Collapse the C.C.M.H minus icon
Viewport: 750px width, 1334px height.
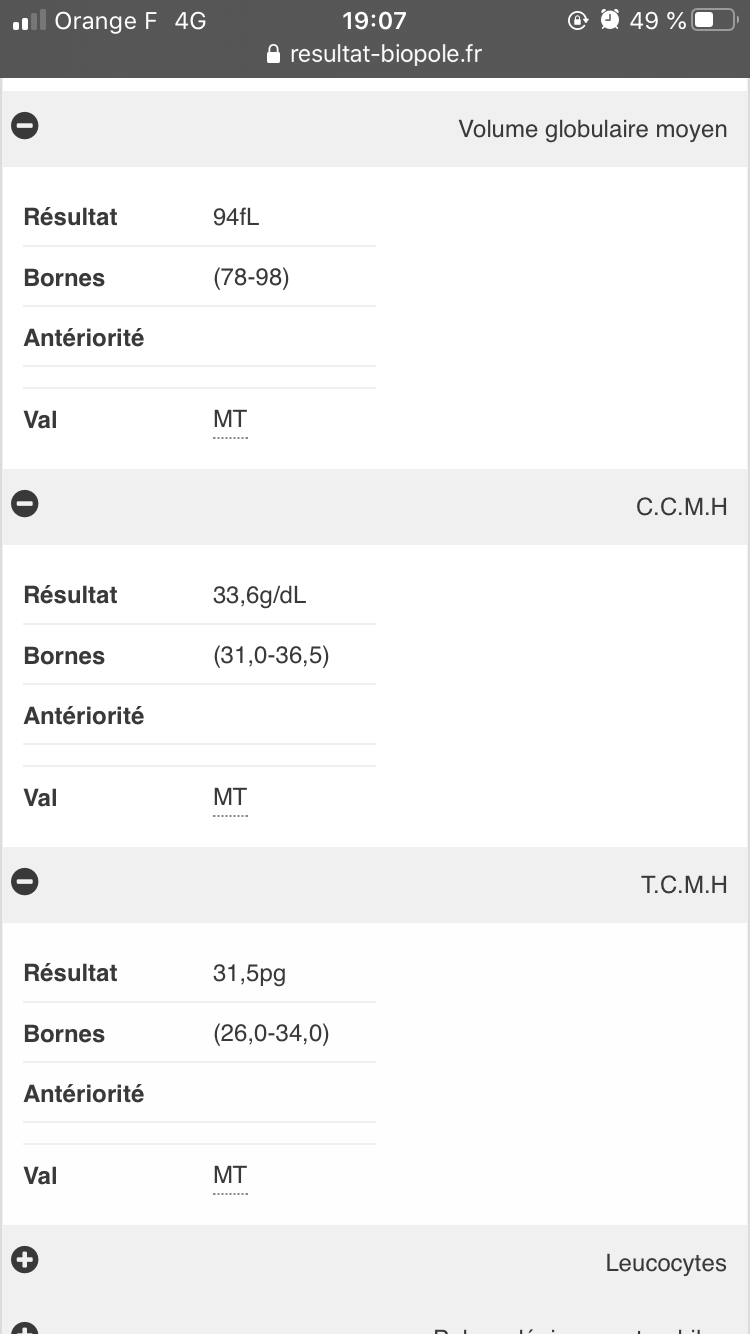click(x=25, y=504)
